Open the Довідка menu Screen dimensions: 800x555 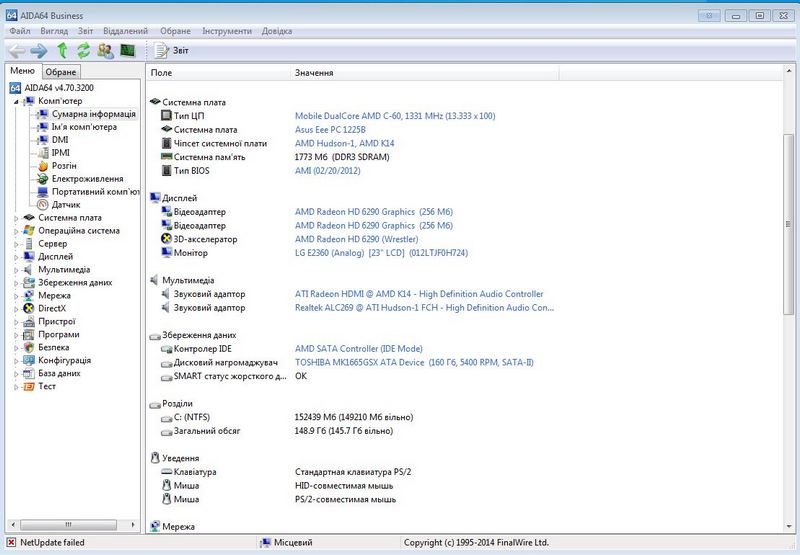tap(277, 31)
